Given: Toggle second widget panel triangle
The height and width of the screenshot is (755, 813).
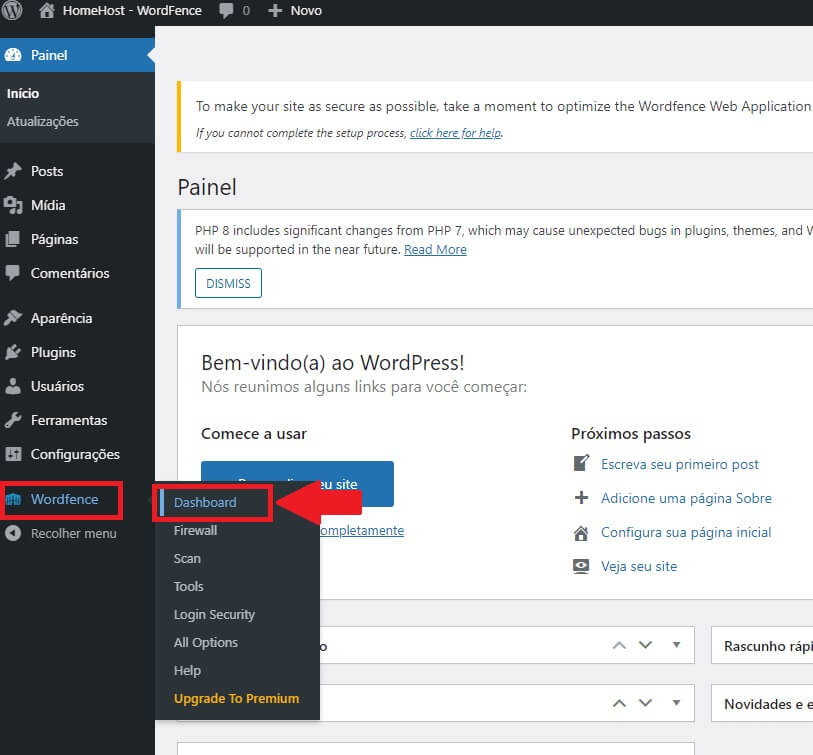Looking at the screenshot, I should tap(676, 703).
